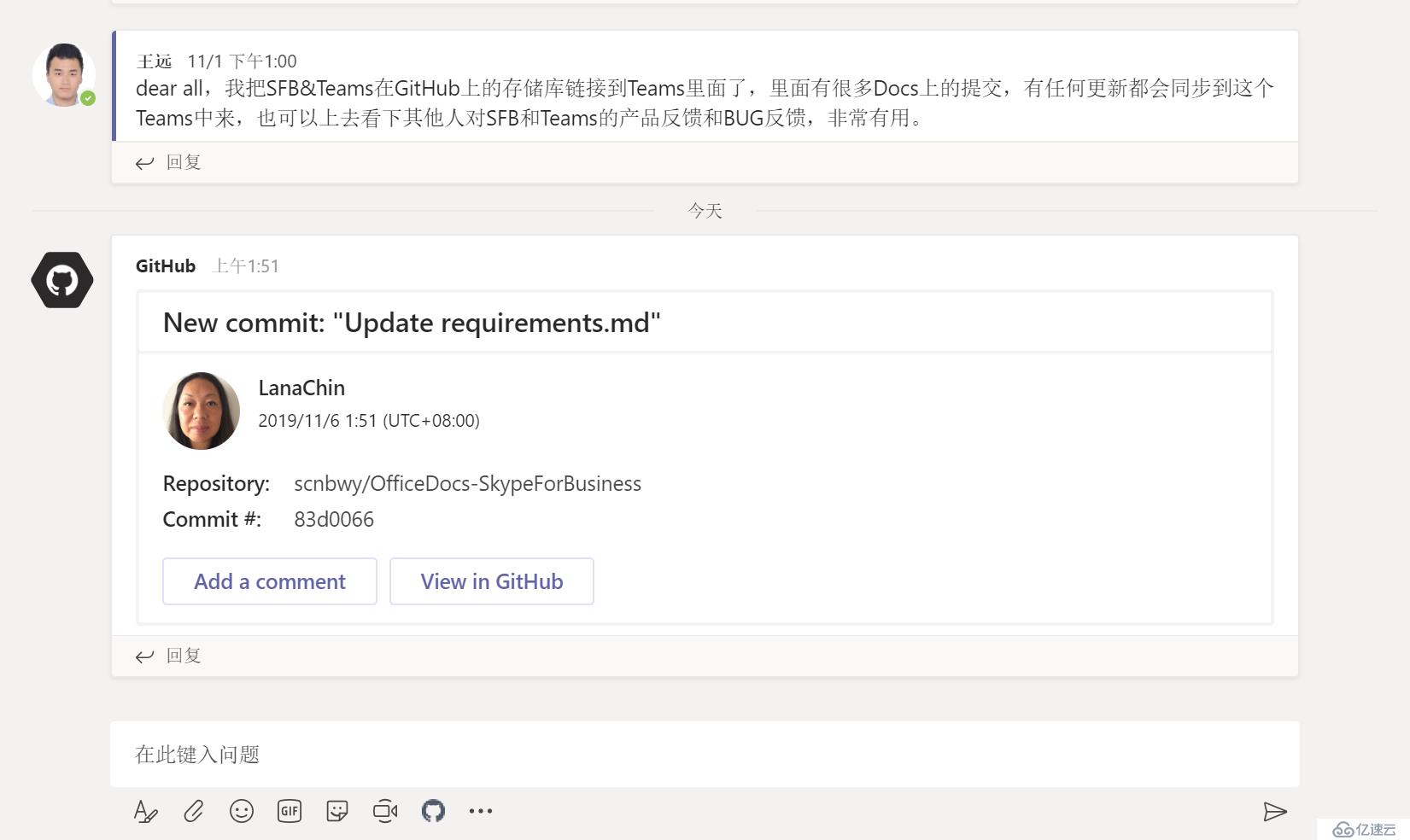
Task: Open more compose options (three dots)
Action: [481, 811]
